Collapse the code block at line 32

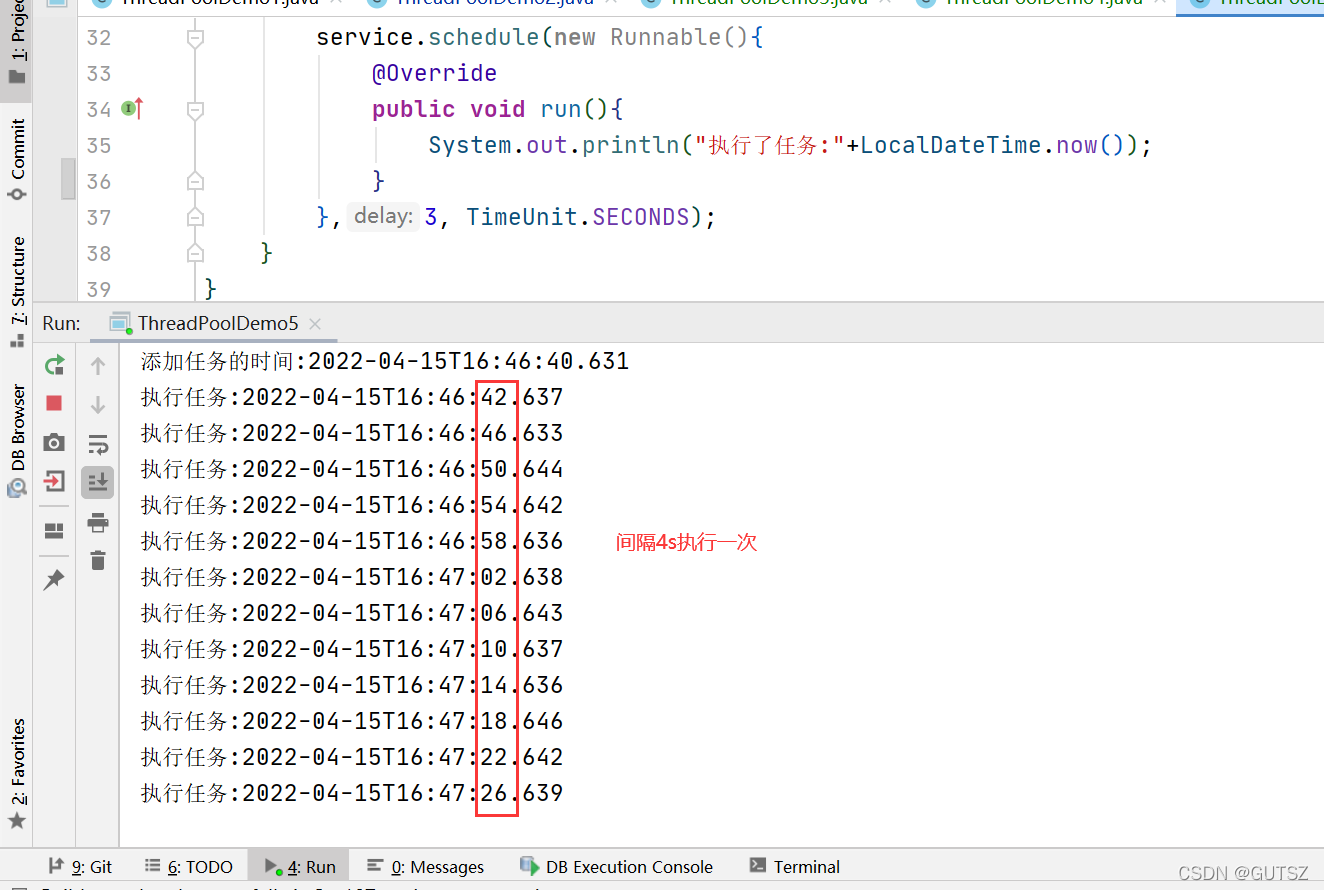click(x=195, y=38)
